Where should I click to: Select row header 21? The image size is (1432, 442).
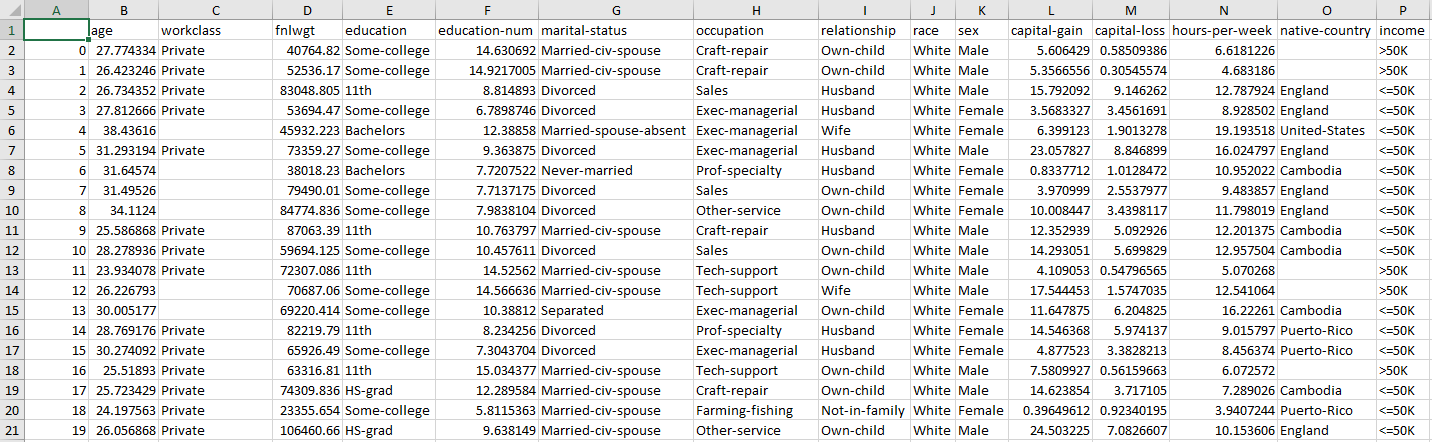point(11,430)
